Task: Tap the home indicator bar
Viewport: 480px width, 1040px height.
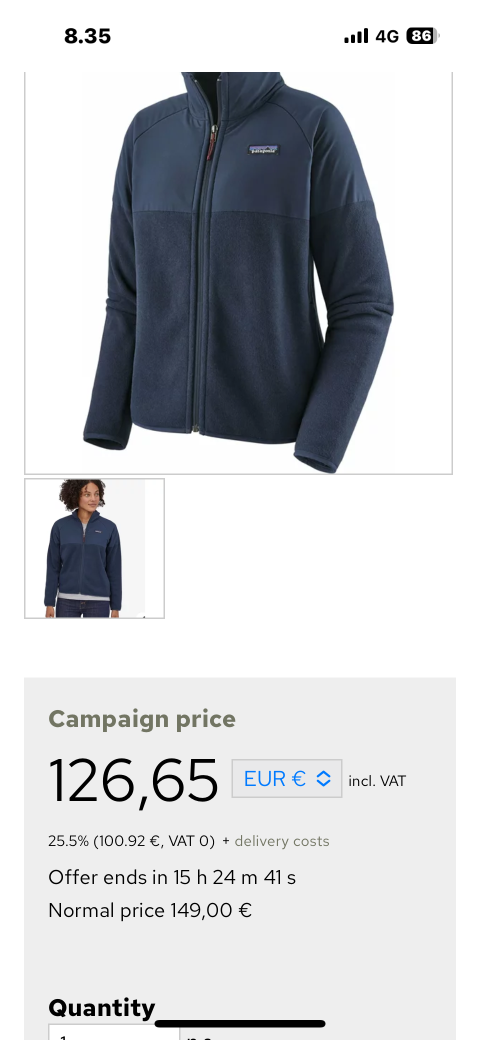Action: (x=240, y=1024)
